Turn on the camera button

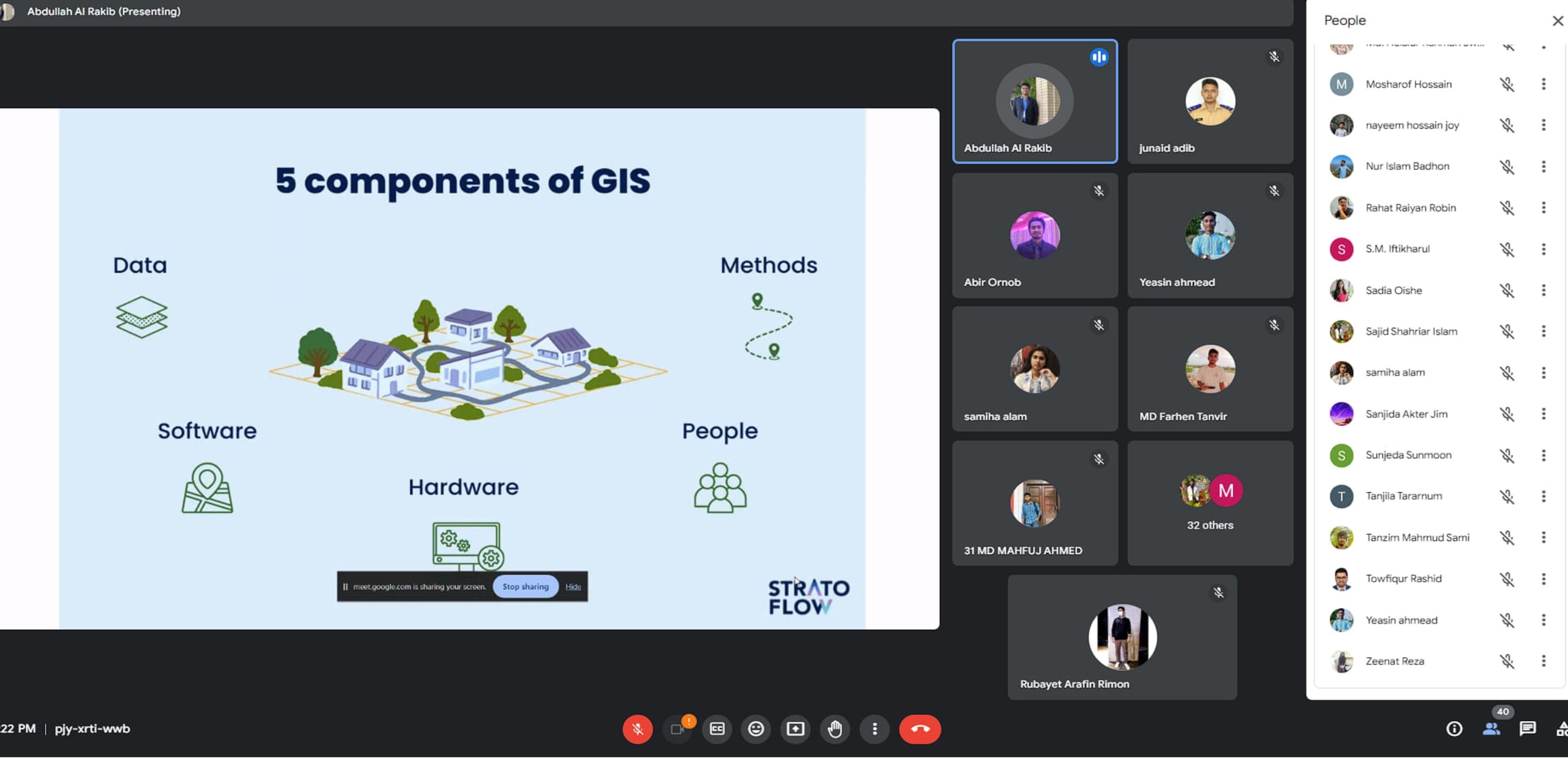677,729
